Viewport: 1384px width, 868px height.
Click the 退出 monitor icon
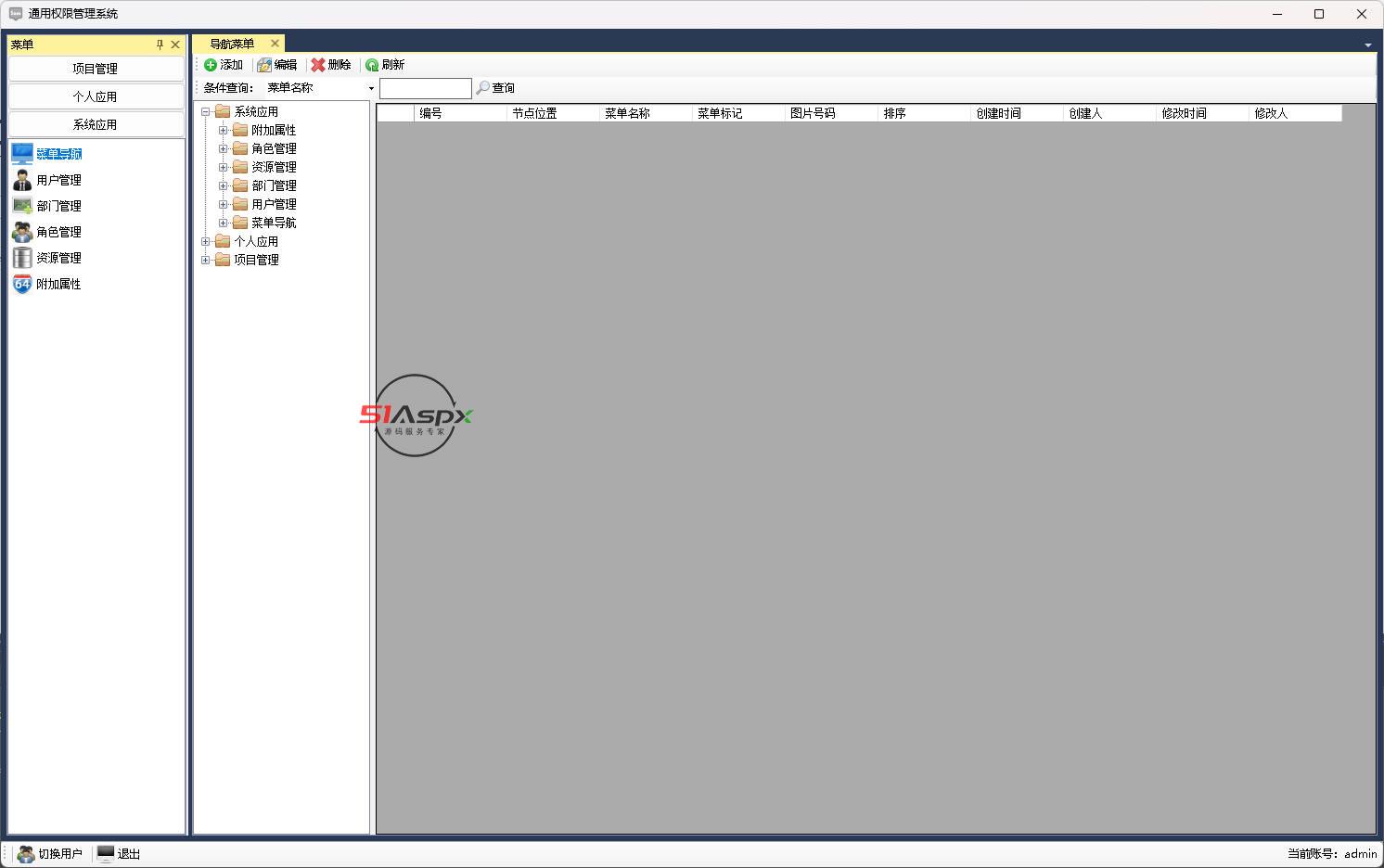pyautogui.click(x=106, y=854)
